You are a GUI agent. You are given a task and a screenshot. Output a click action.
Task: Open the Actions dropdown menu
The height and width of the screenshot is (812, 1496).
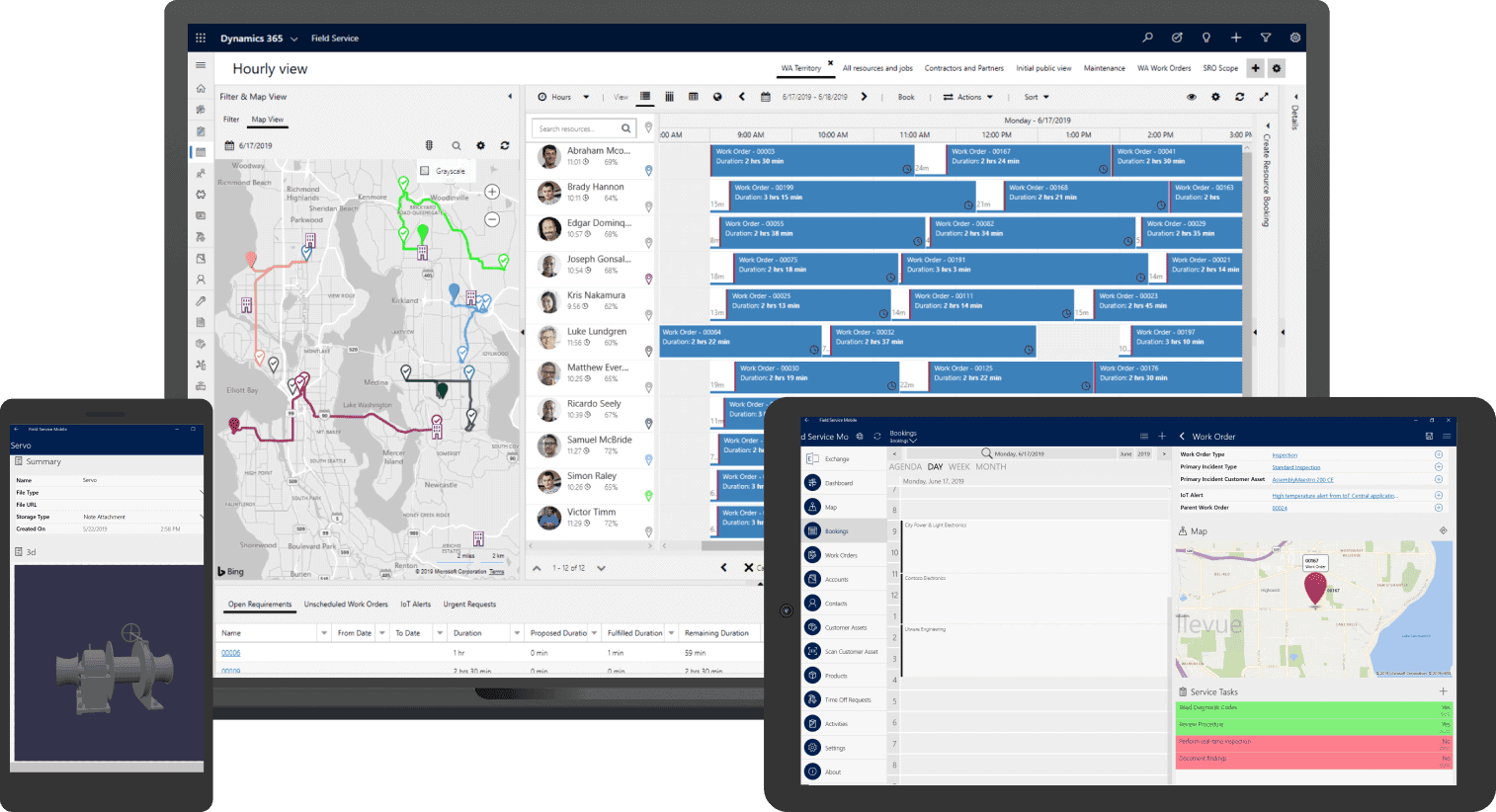tap(968, 97)
